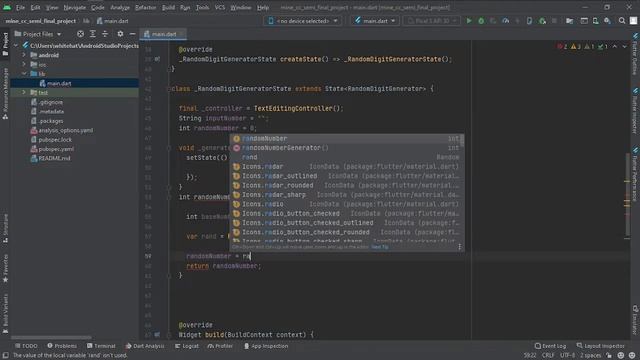Viewport: 640px width, 360px height.
Task: Expand the test folder
Action: tap(24, 93)
